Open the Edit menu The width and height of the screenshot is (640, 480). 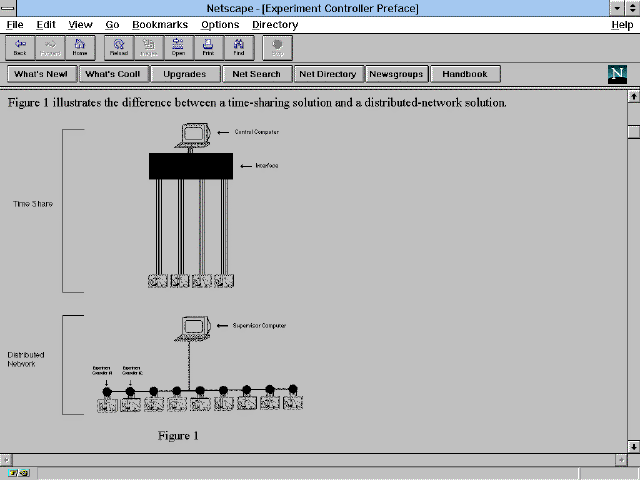(x=46, y=25)
